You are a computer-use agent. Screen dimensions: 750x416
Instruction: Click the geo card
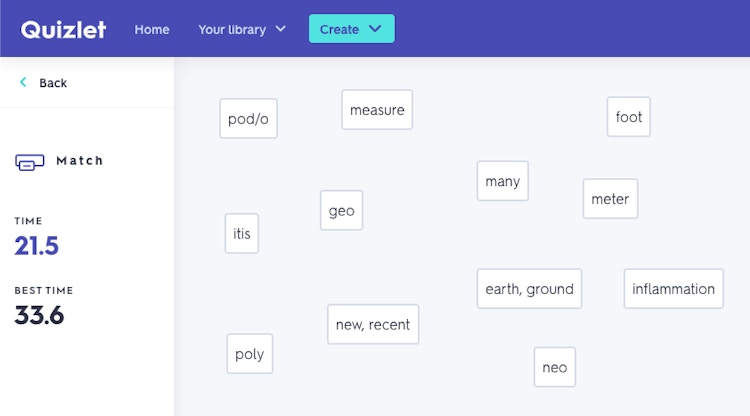pos(342,210)
